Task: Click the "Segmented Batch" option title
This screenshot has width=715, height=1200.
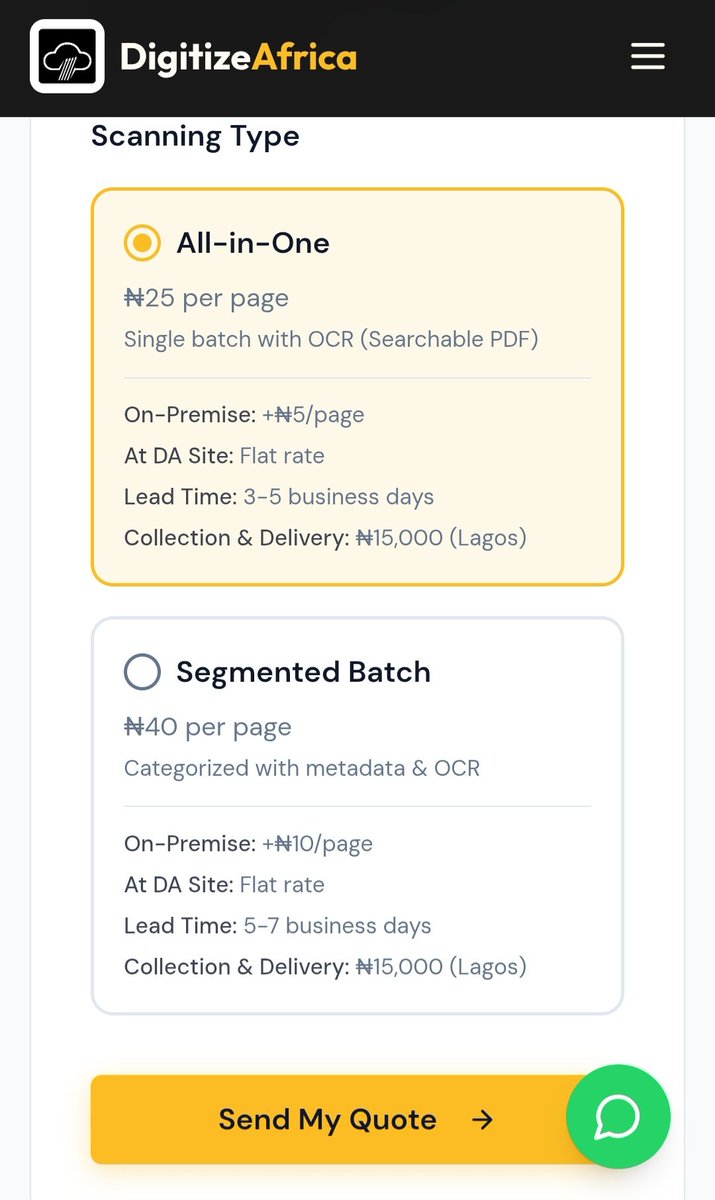Action: [303, 672]
